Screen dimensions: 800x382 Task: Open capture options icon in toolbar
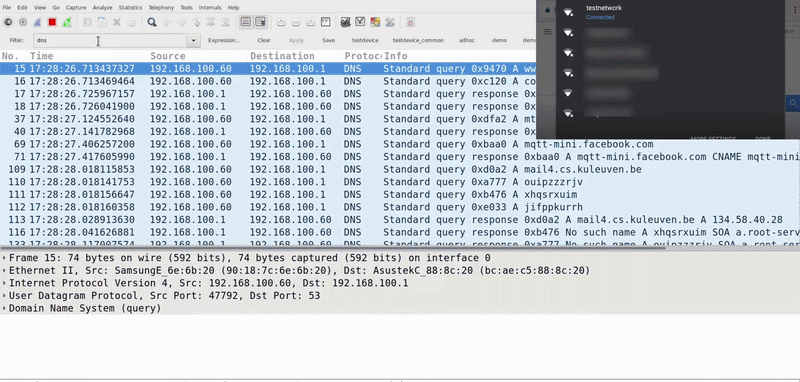click(x=23, y=22)
